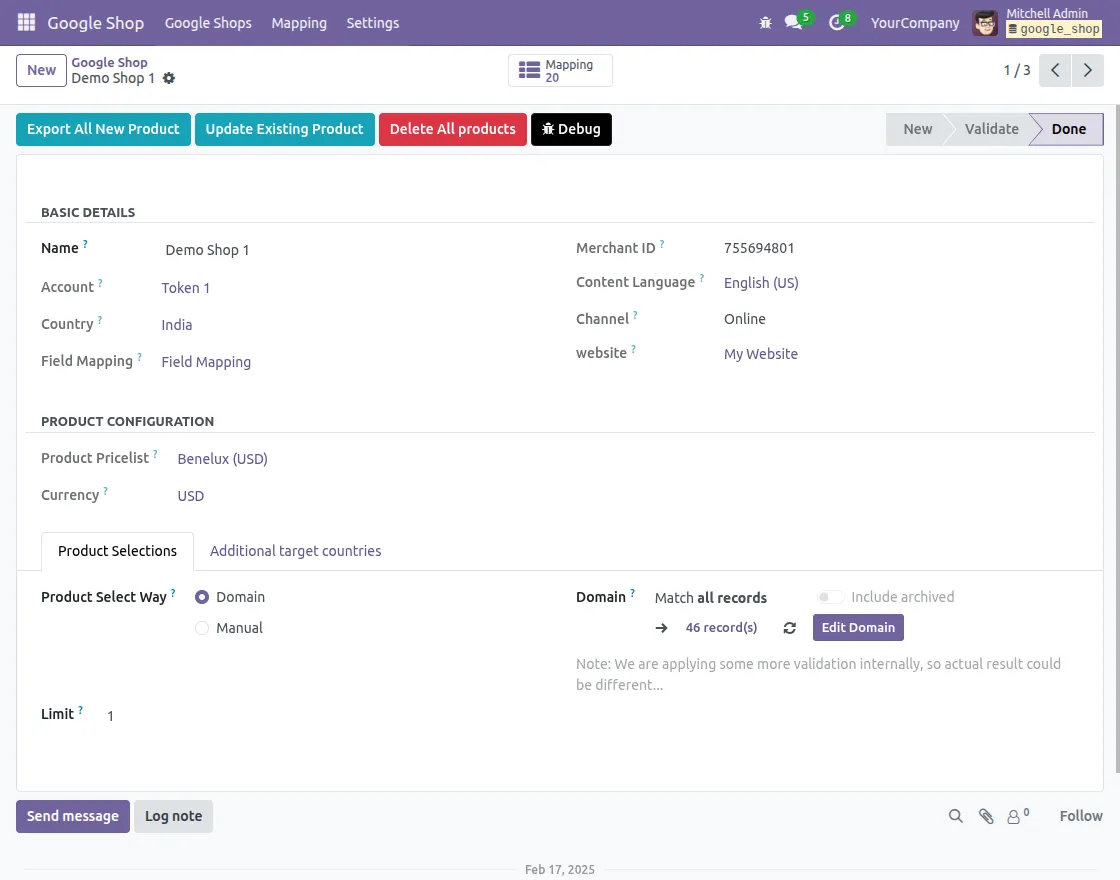Click Export All New Product
Screen dimensions: 1120x880
[x=103, y=129]
